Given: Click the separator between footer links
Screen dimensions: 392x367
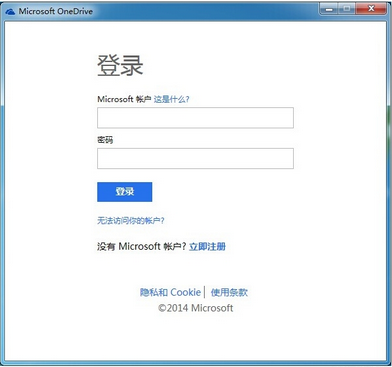Looking at the screenshot, I should (x=205, y=292).
